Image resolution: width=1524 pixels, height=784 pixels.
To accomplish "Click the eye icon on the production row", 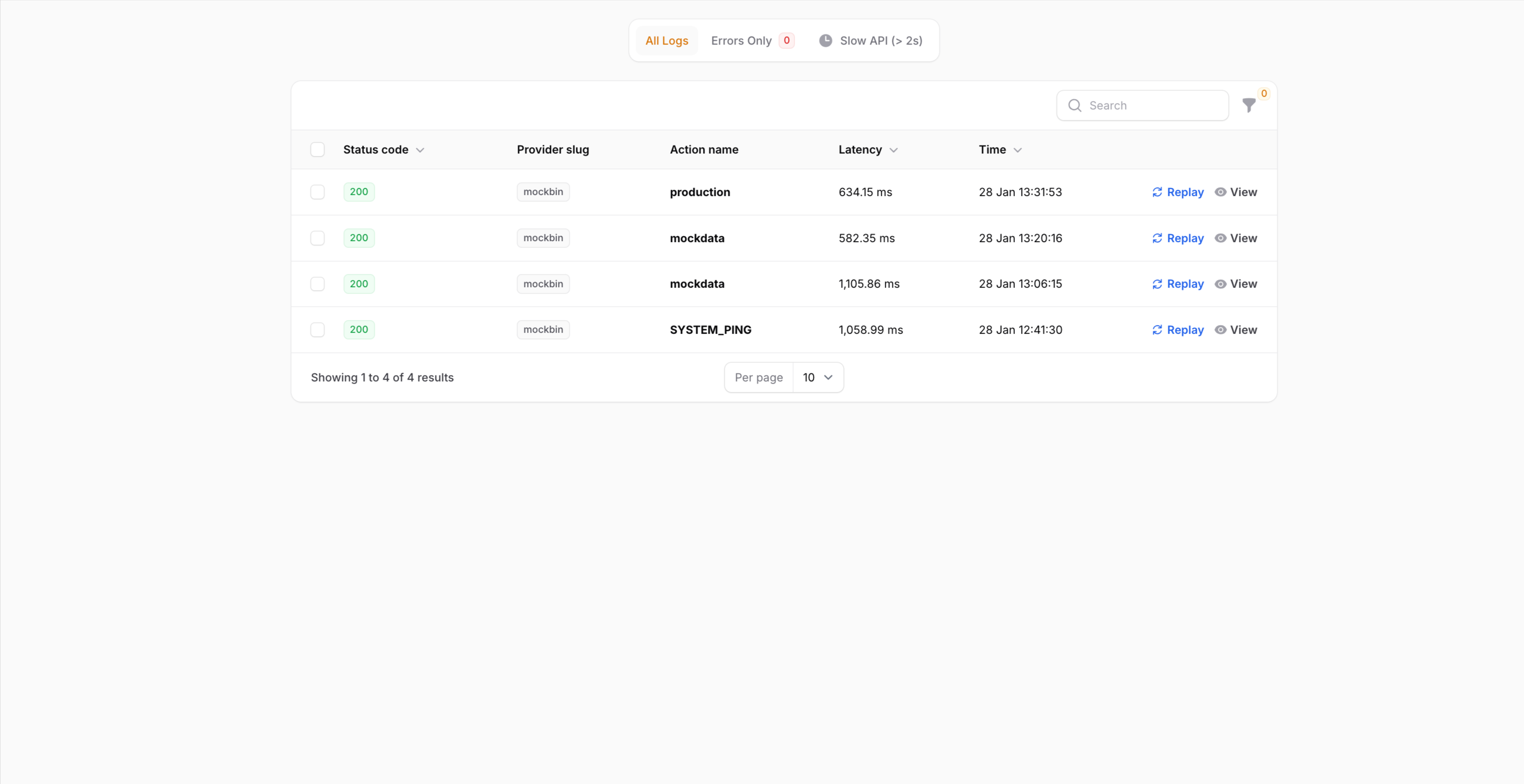I will click(x=1221, y=192).
